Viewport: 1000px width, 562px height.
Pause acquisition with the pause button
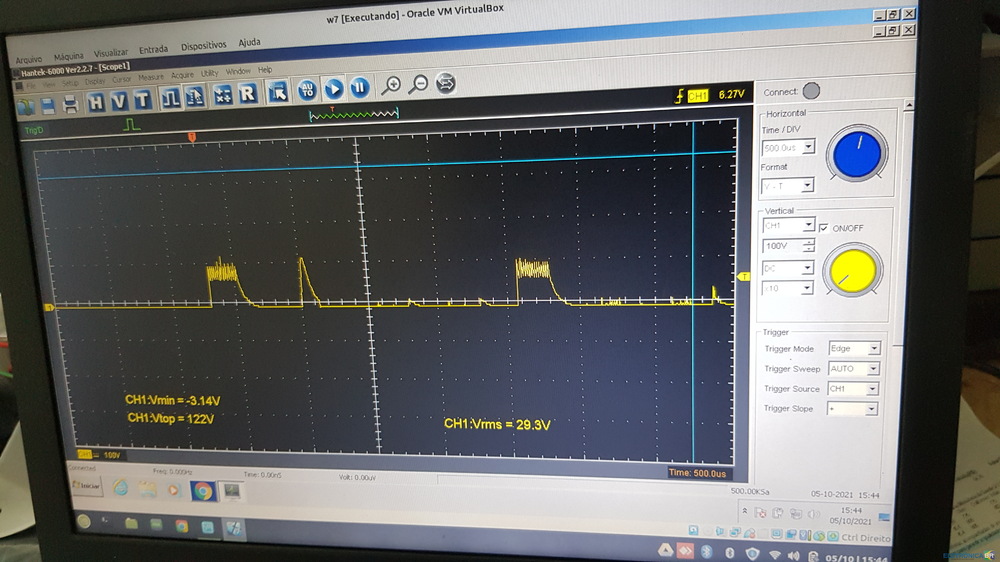(x=360, y=87)
